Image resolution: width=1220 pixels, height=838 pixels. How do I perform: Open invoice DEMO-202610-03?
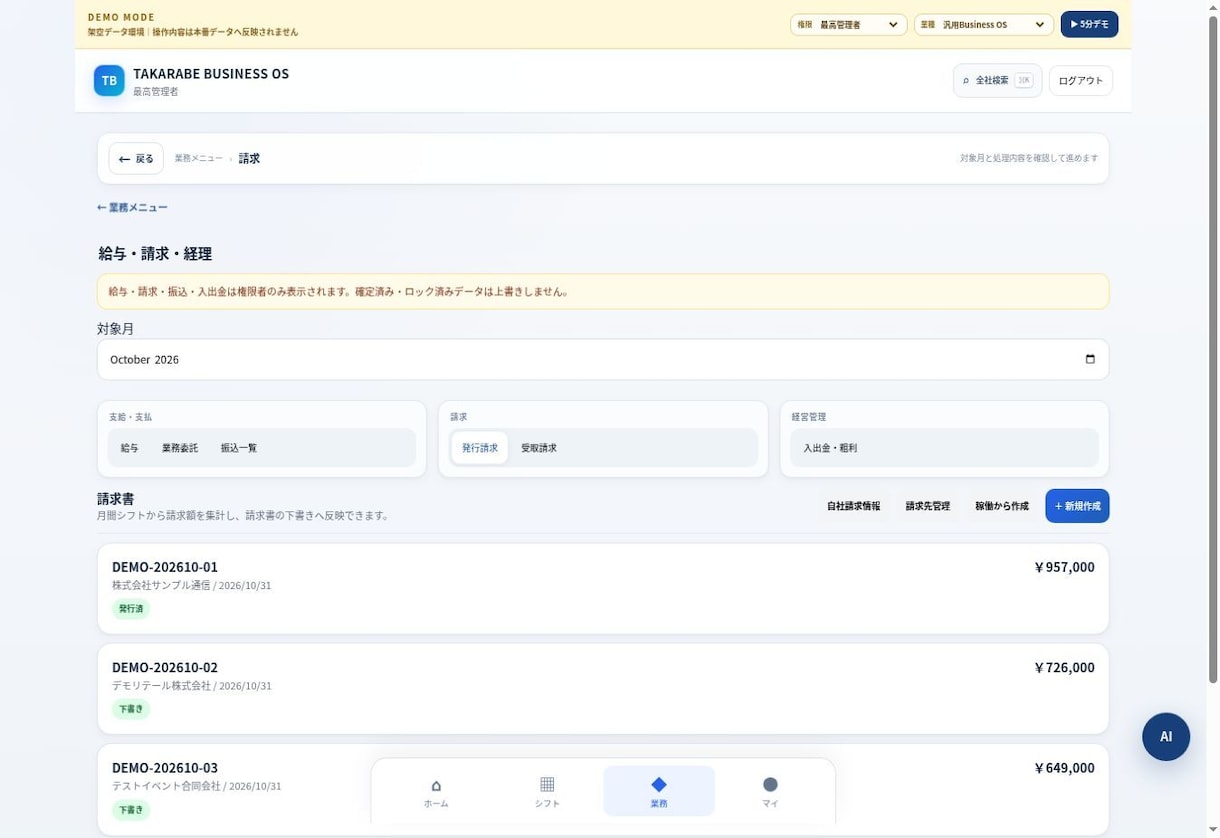click(x=603, y=789)
